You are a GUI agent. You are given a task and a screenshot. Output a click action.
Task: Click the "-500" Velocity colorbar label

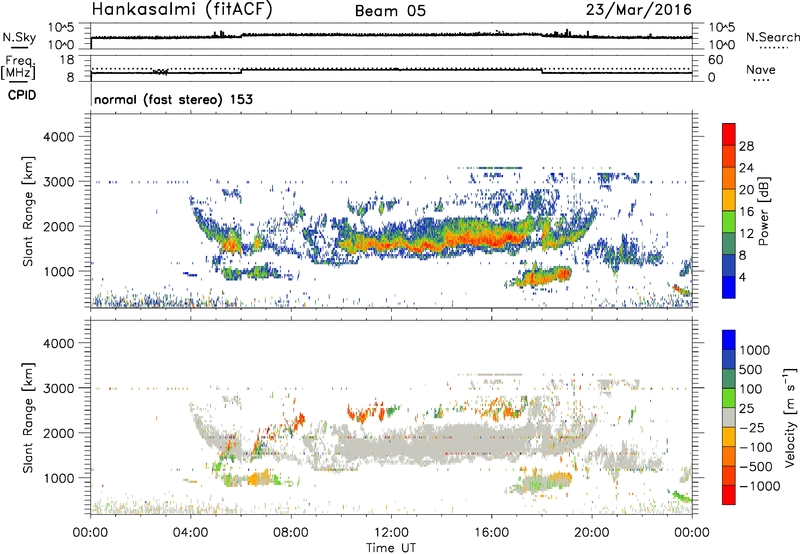[x=756, y=466]
